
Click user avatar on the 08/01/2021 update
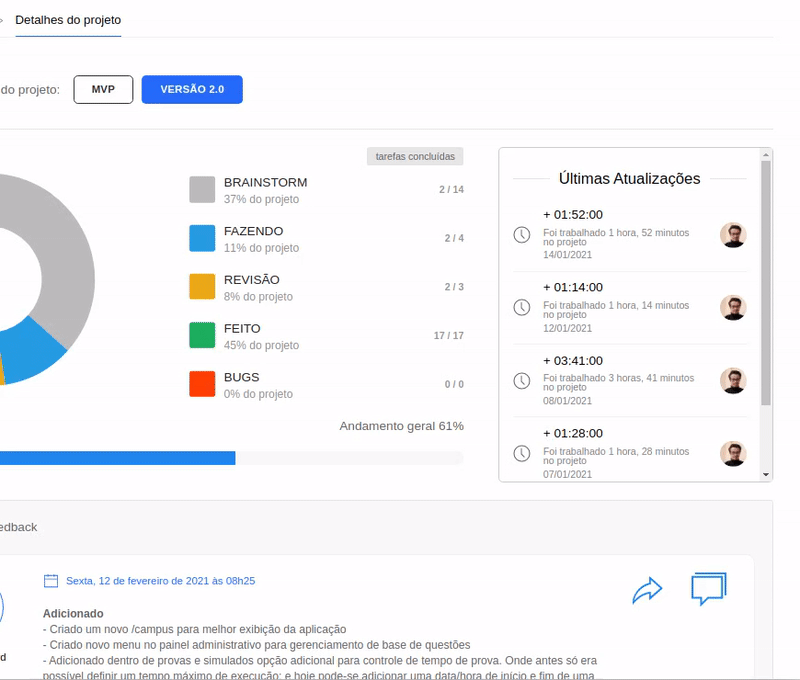733,381
